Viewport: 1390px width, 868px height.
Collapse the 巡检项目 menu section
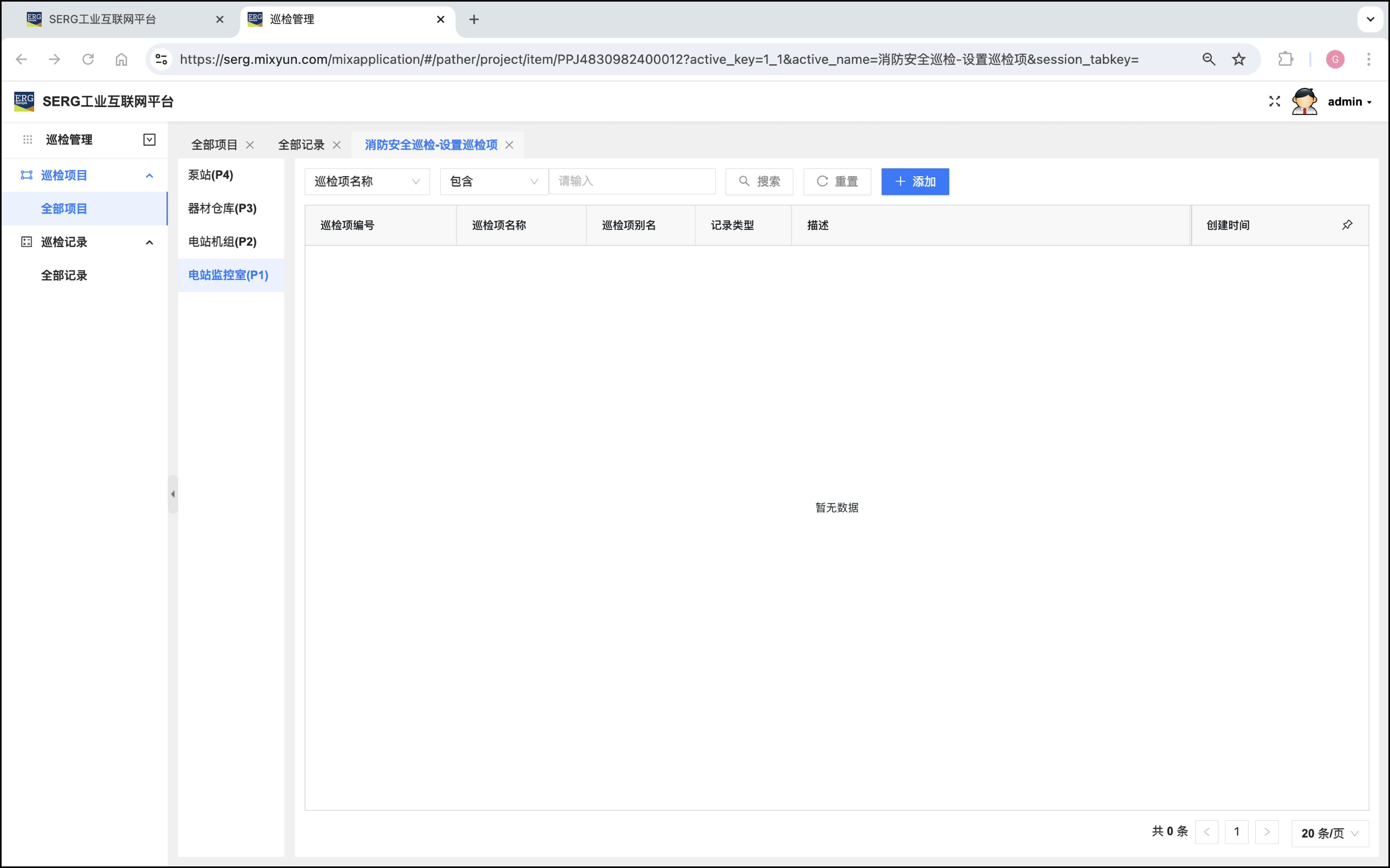[x=149, y=176]
